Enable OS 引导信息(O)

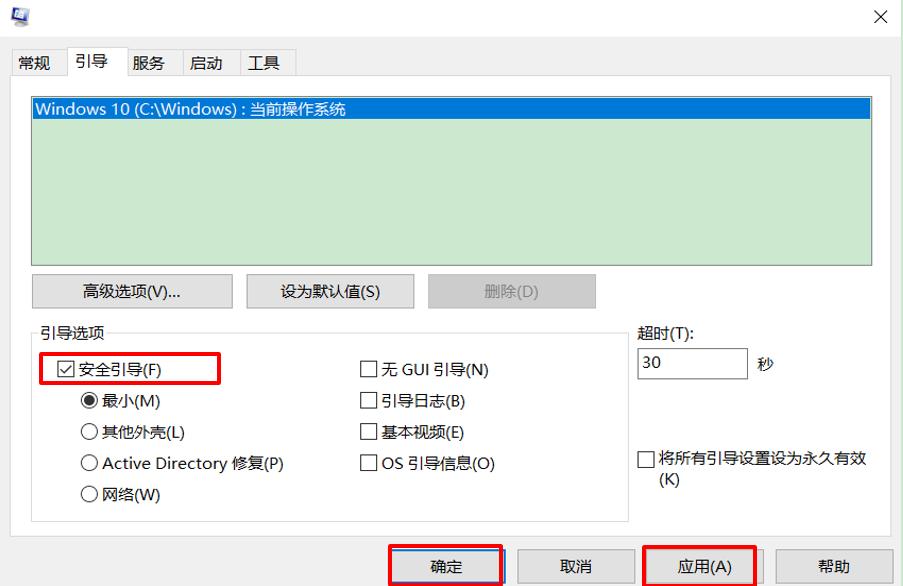click(369, 463)
